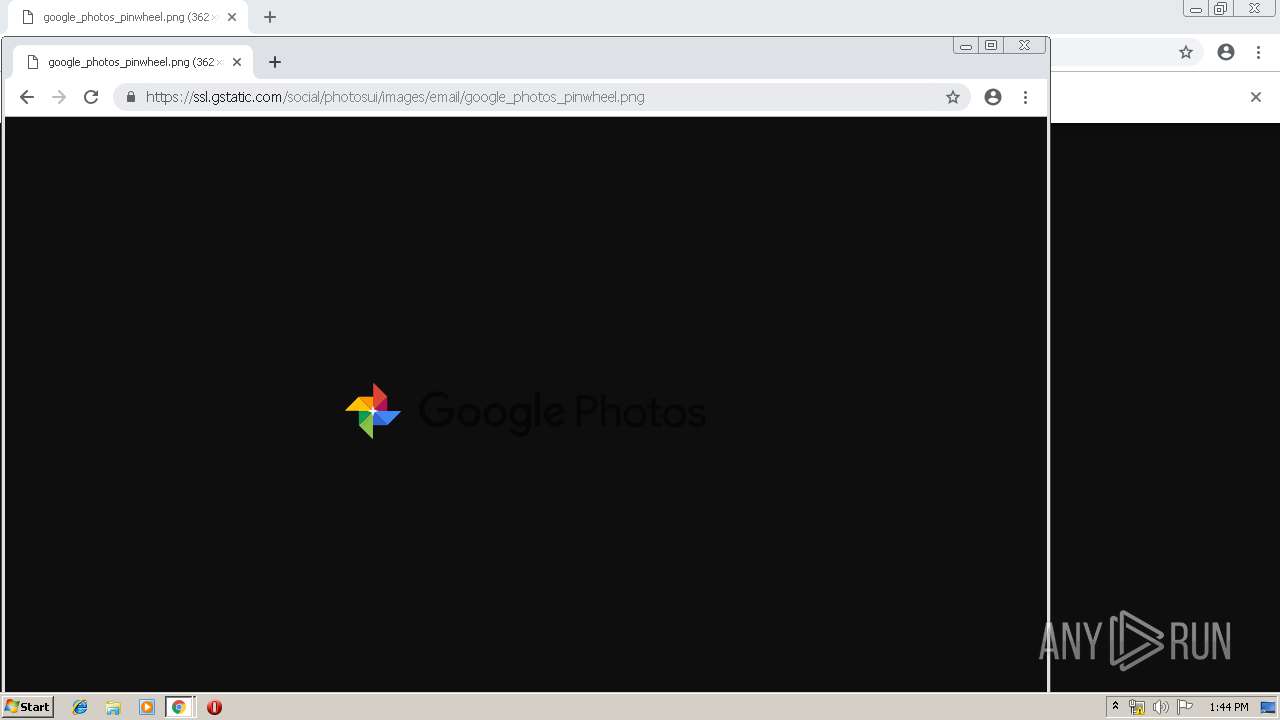Close the front window's pinwheel tab
The image size is (1280, 720).
(237, 62)
